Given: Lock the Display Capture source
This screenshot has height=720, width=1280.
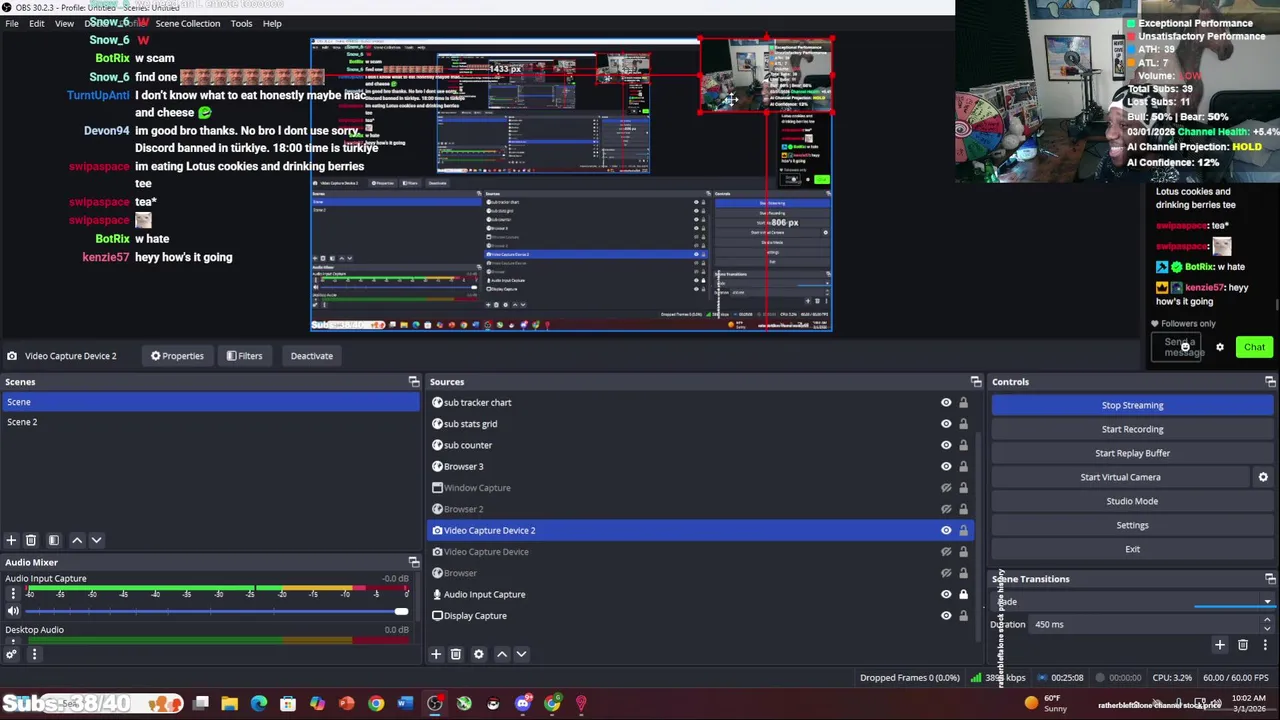Looking at the screenshot, I should 963,616.
